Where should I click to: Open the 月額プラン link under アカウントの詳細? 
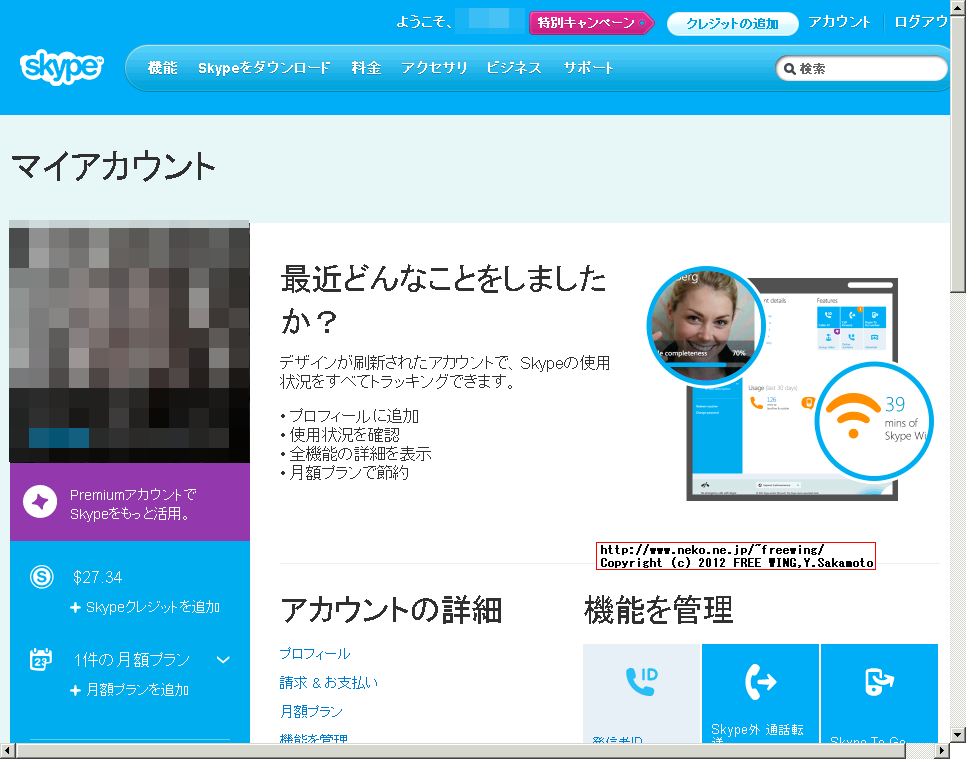311,712
